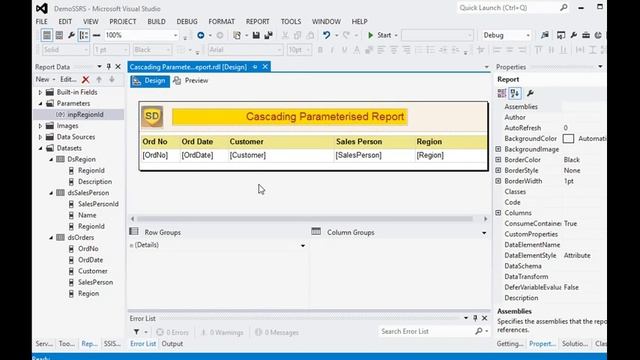Click the Undo arrow icon
Screen dimensions: 640x360
[327, 36]
